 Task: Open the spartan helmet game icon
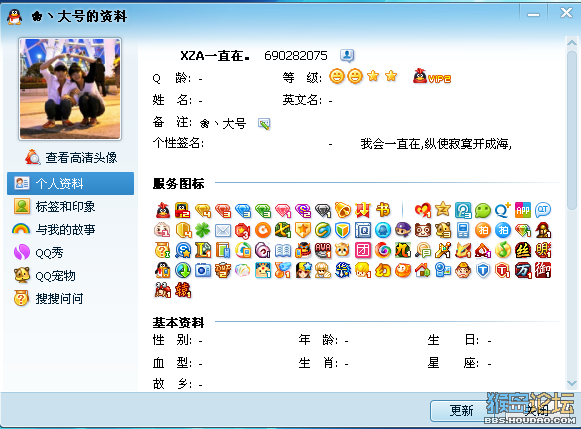point(543,230)
